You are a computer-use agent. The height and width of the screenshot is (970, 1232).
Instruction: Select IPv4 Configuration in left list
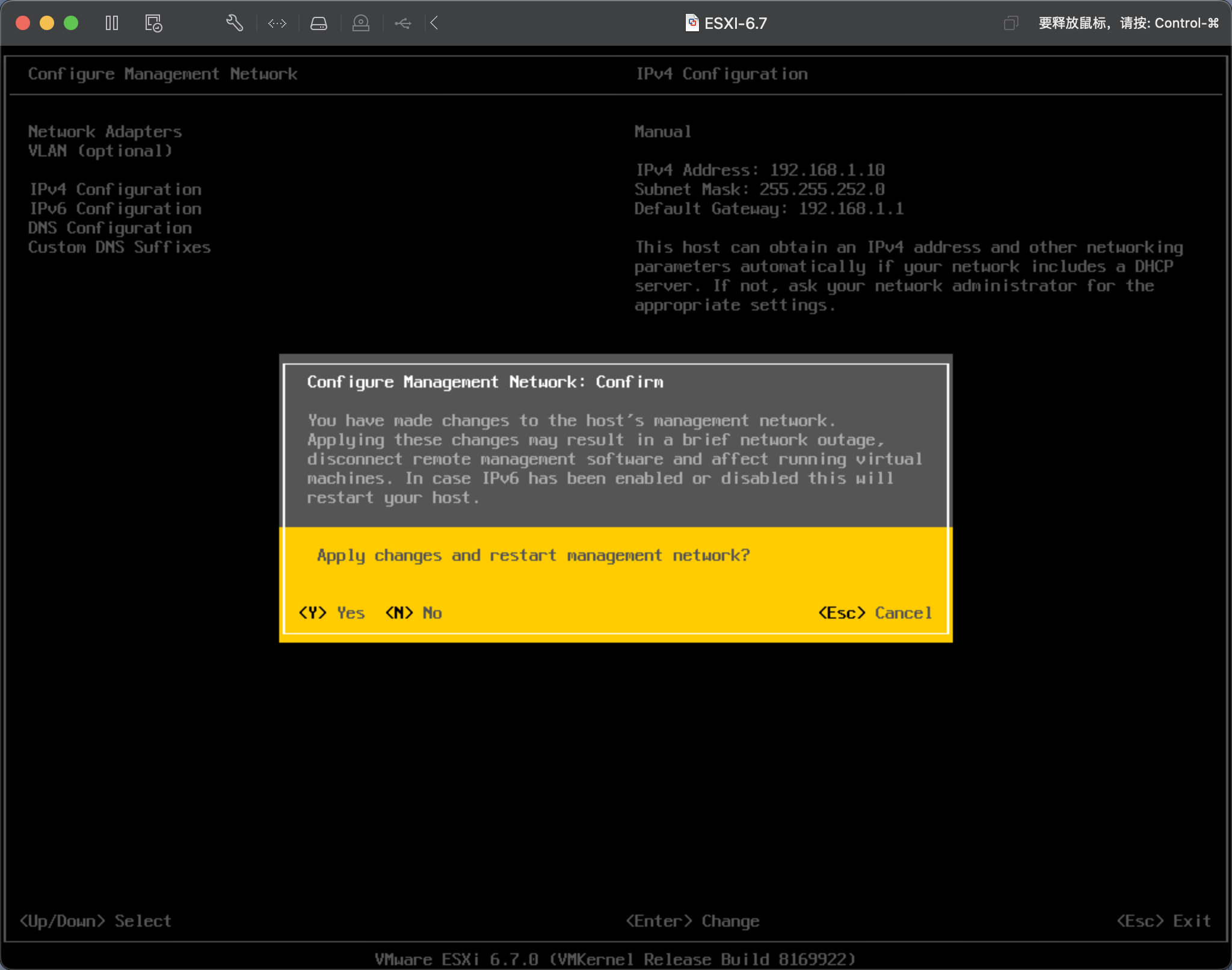115,190
